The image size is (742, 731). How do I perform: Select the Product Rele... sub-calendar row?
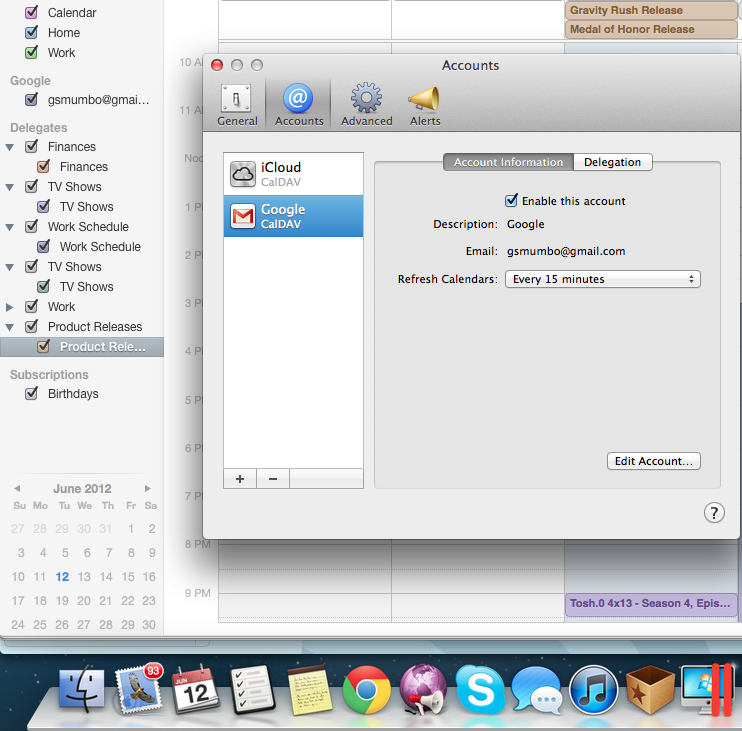point(82,347)
